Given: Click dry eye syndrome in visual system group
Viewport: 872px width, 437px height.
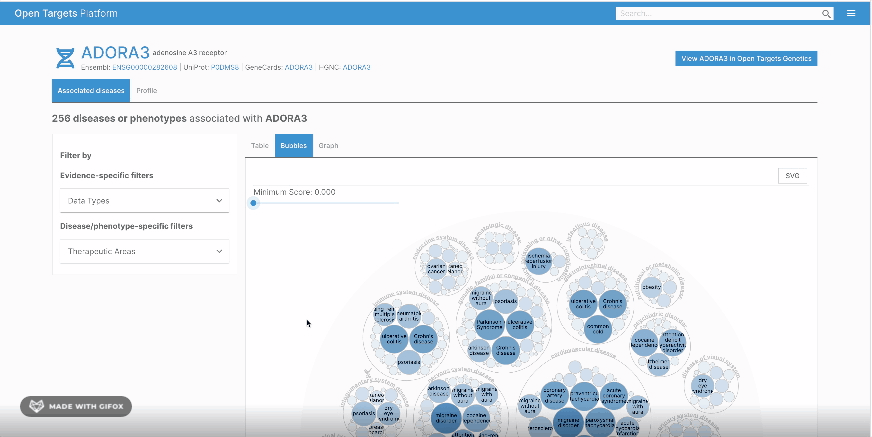Looking at the screenshot, I should pyautogui.click(x=702, y=386).
